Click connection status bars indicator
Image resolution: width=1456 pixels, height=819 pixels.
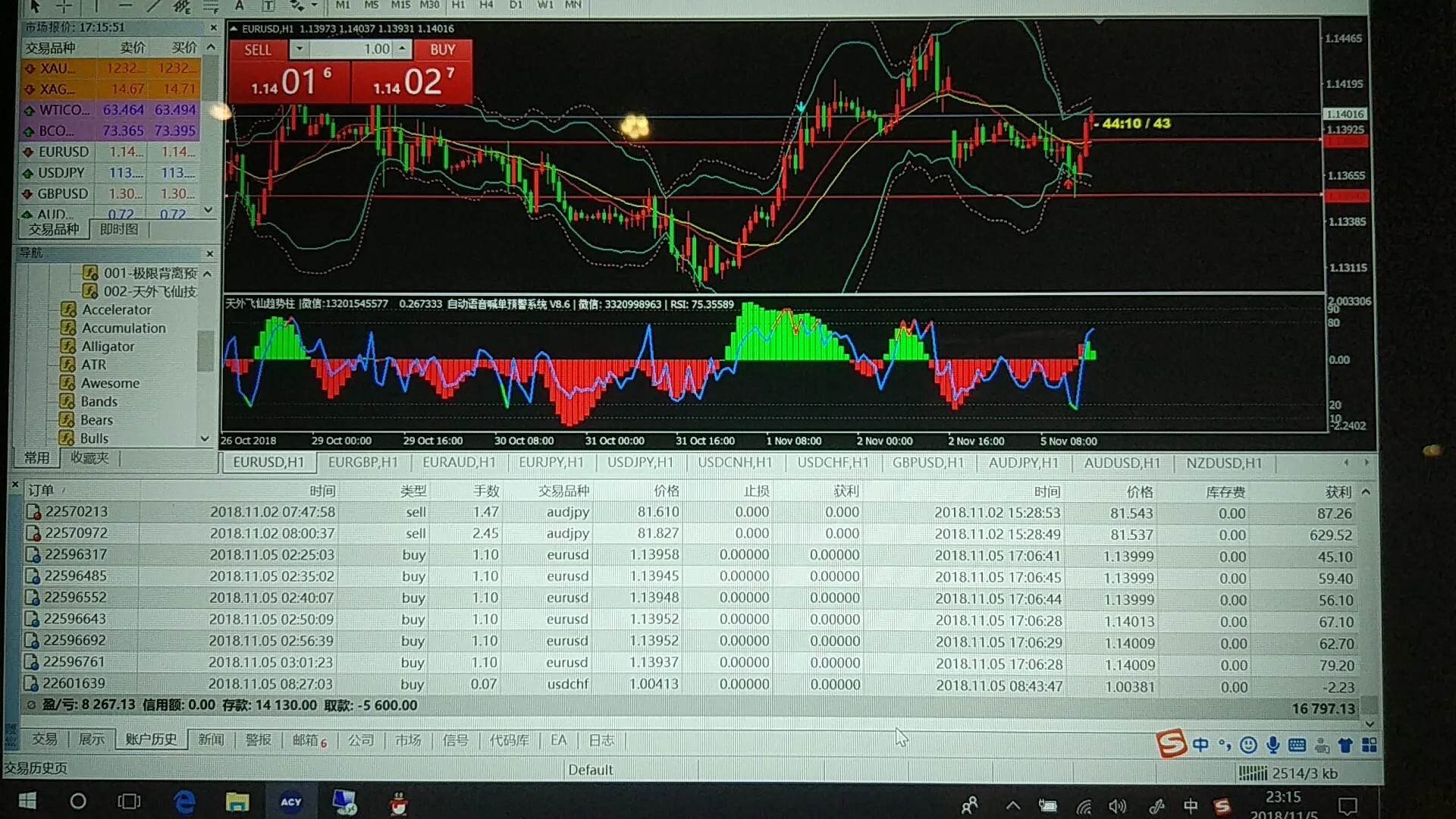1253,773
